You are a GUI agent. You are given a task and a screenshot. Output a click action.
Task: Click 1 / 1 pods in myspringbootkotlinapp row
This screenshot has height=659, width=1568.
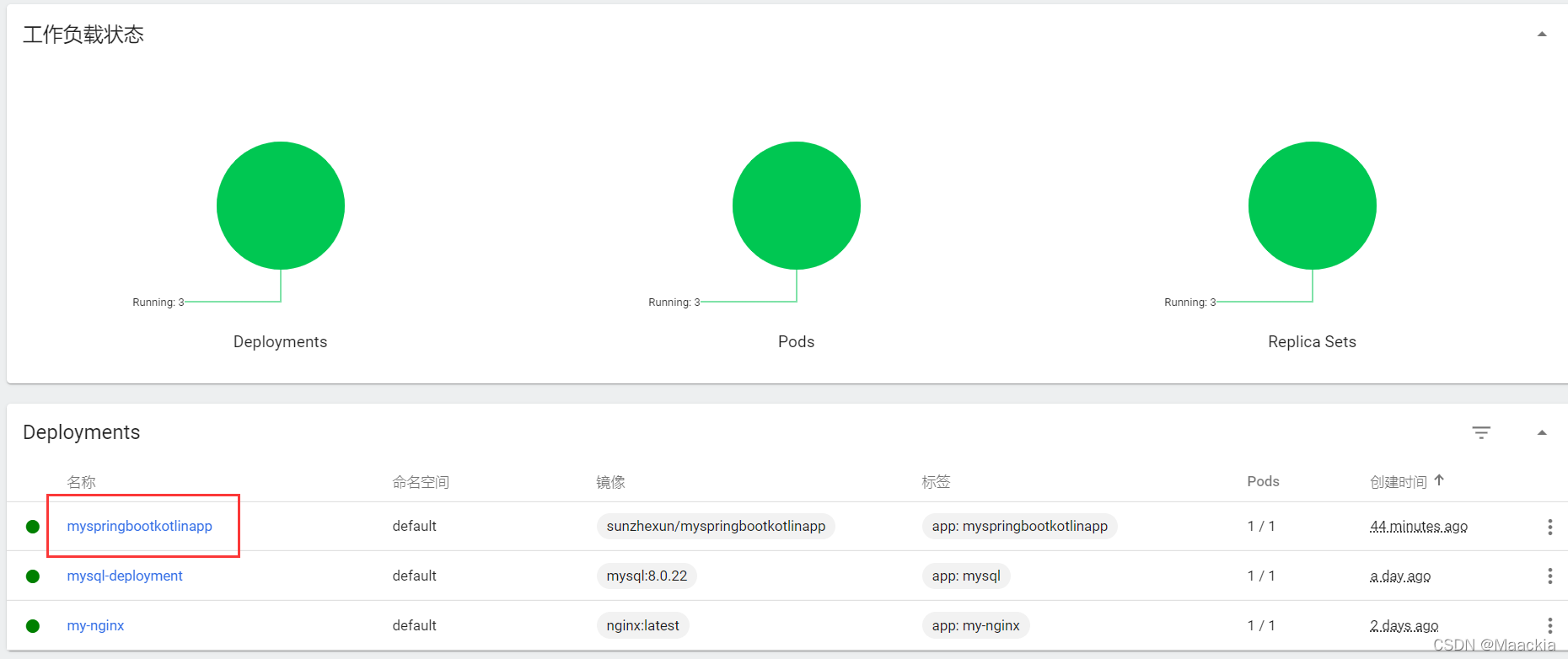point(1261,526)
